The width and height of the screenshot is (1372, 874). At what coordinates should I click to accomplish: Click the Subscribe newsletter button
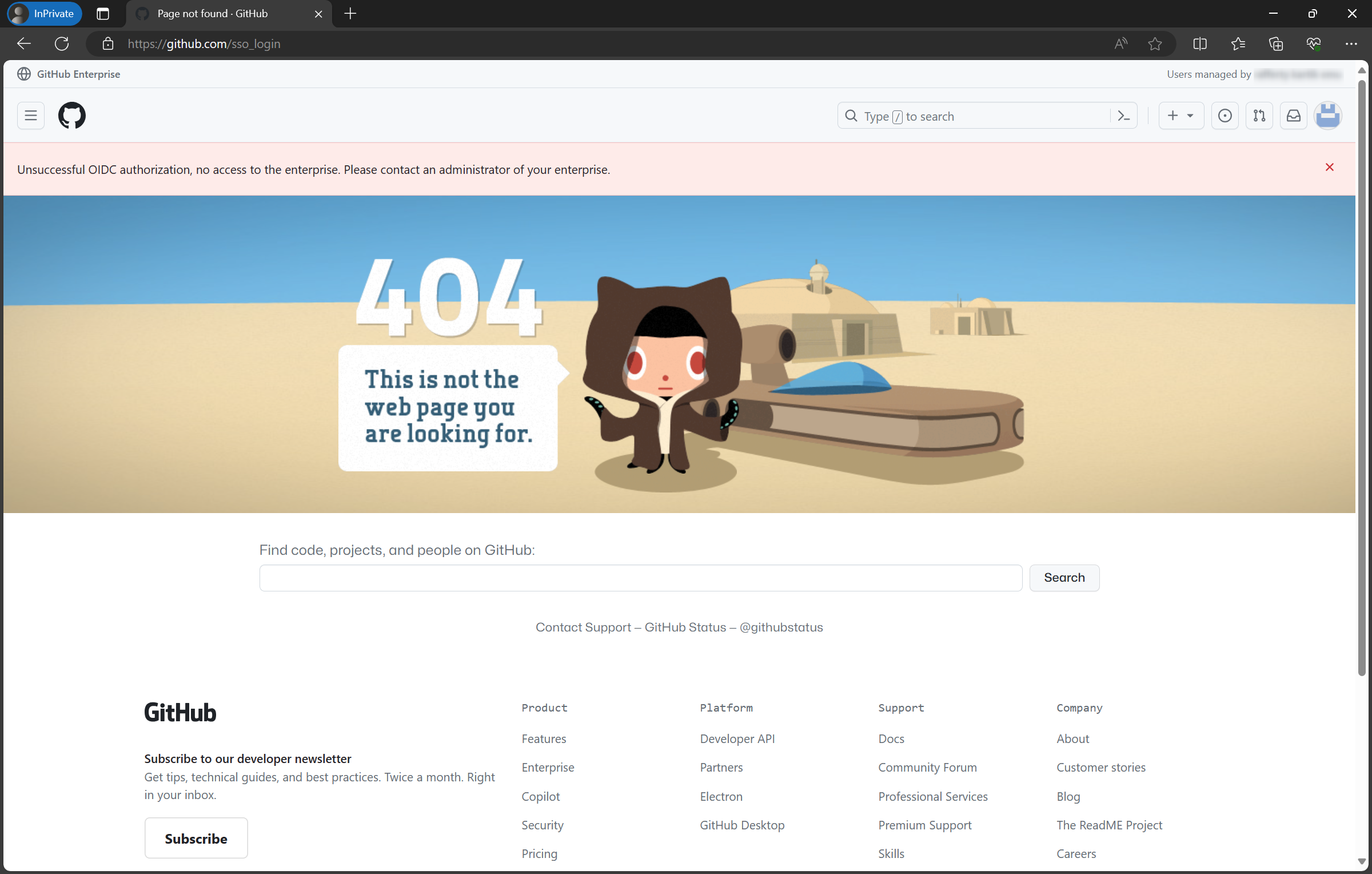pyautogui.click(x=196, y=838)
